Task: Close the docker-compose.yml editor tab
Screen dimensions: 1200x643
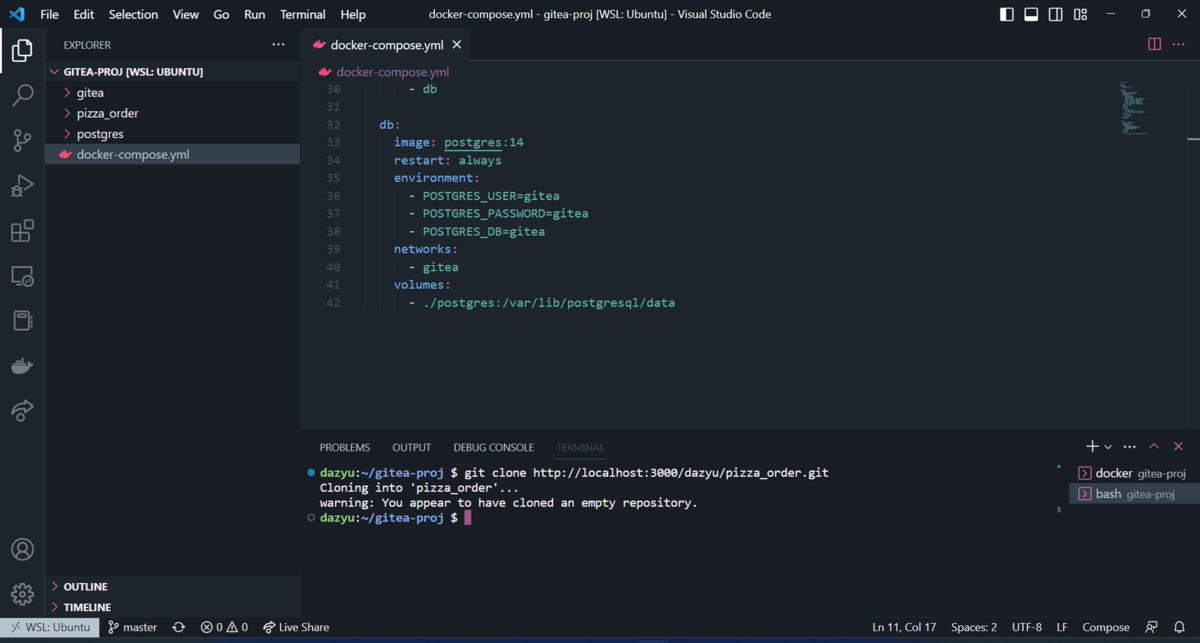Action: pyautogui.click(x=457, y=45)
